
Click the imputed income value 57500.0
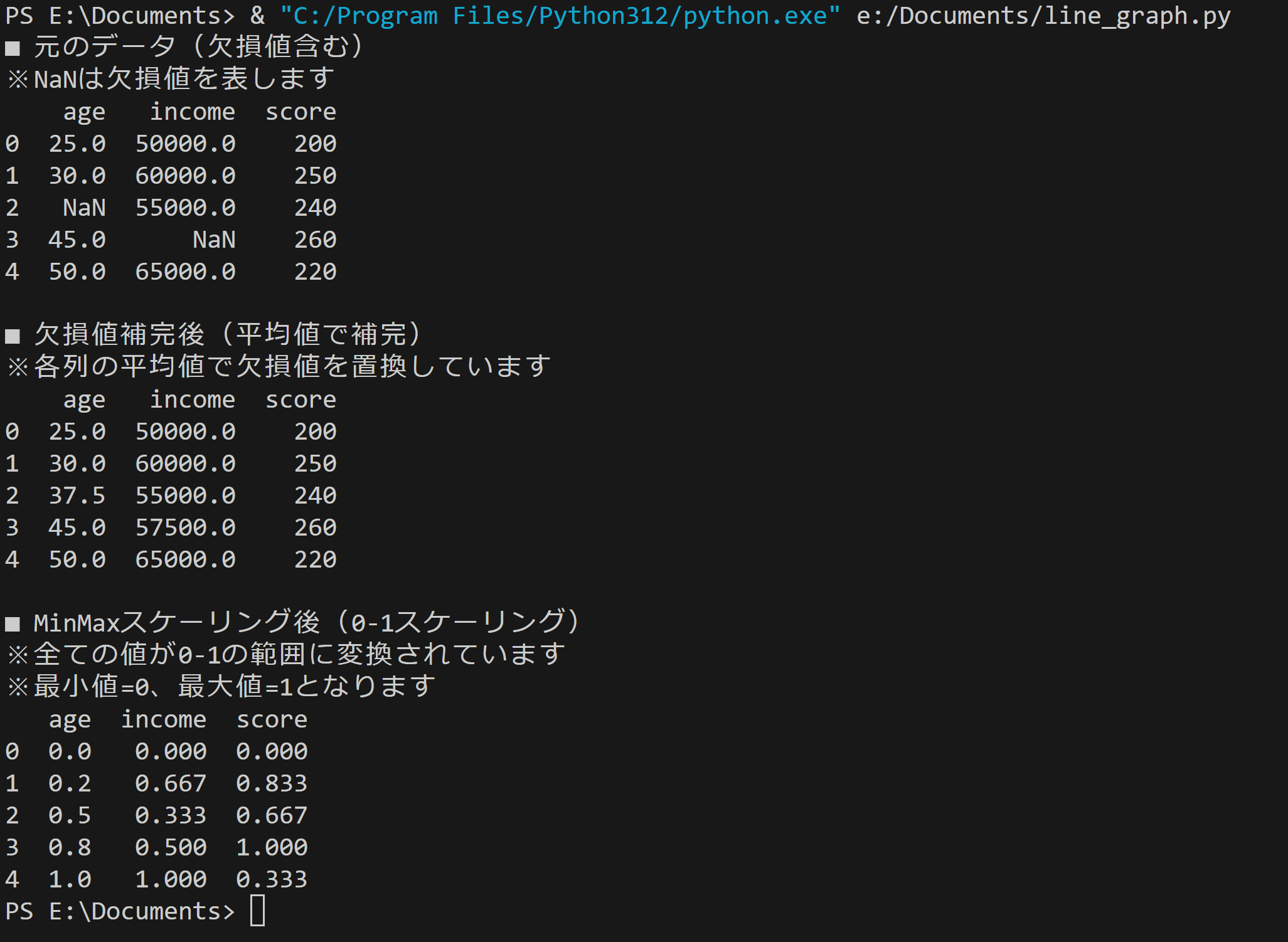186,527
